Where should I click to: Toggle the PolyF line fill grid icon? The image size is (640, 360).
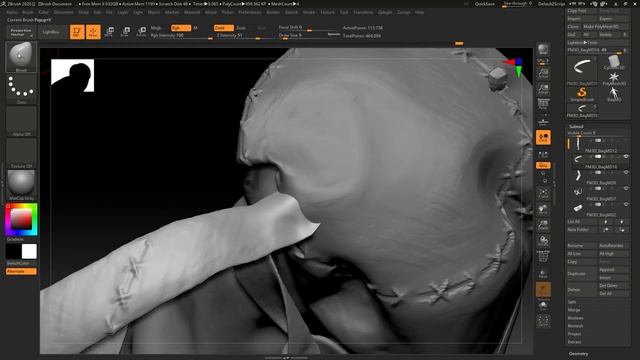[543, 257]
